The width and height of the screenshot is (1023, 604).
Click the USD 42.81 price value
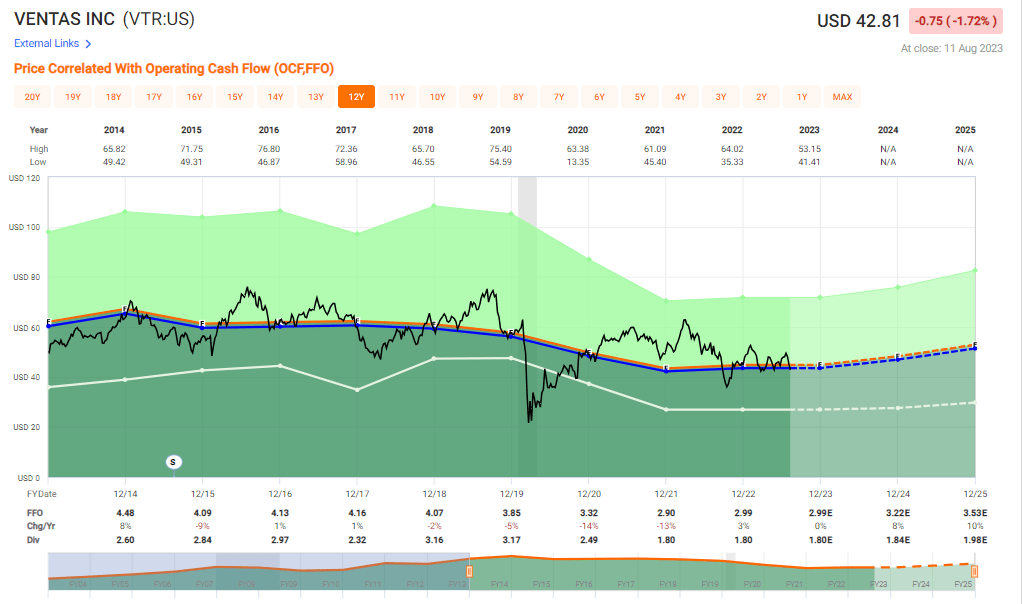coord(859,21)
